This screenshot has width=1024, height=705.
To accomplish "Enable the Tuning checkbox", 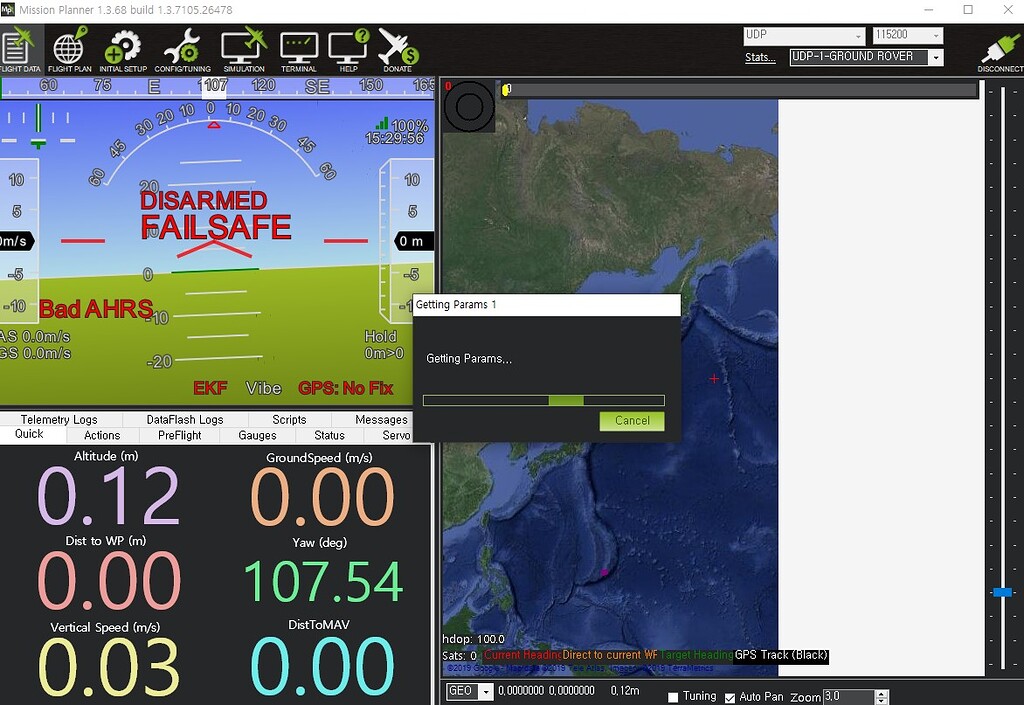I will tap(674, 696).
